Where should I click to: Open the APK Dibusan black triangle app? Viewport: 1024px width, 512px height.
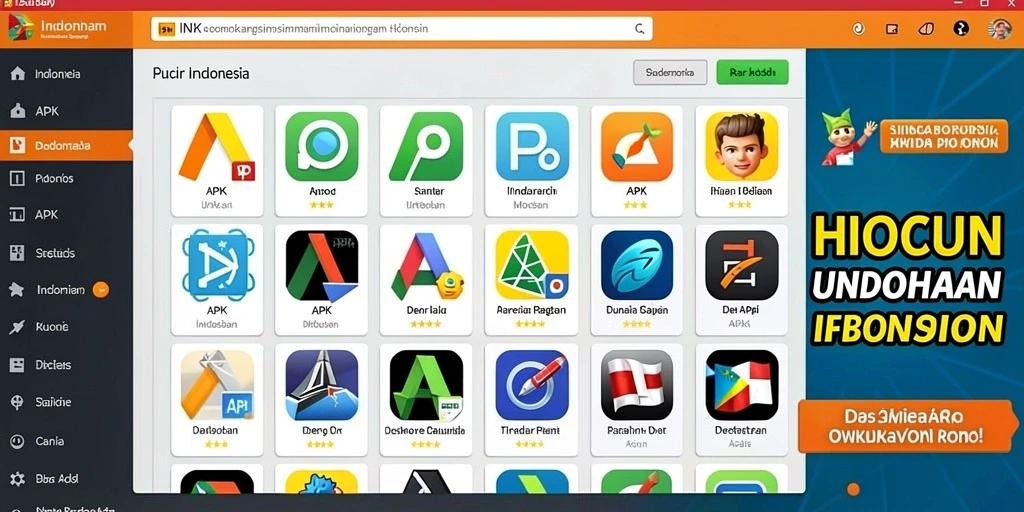click(x=322, y=280)
